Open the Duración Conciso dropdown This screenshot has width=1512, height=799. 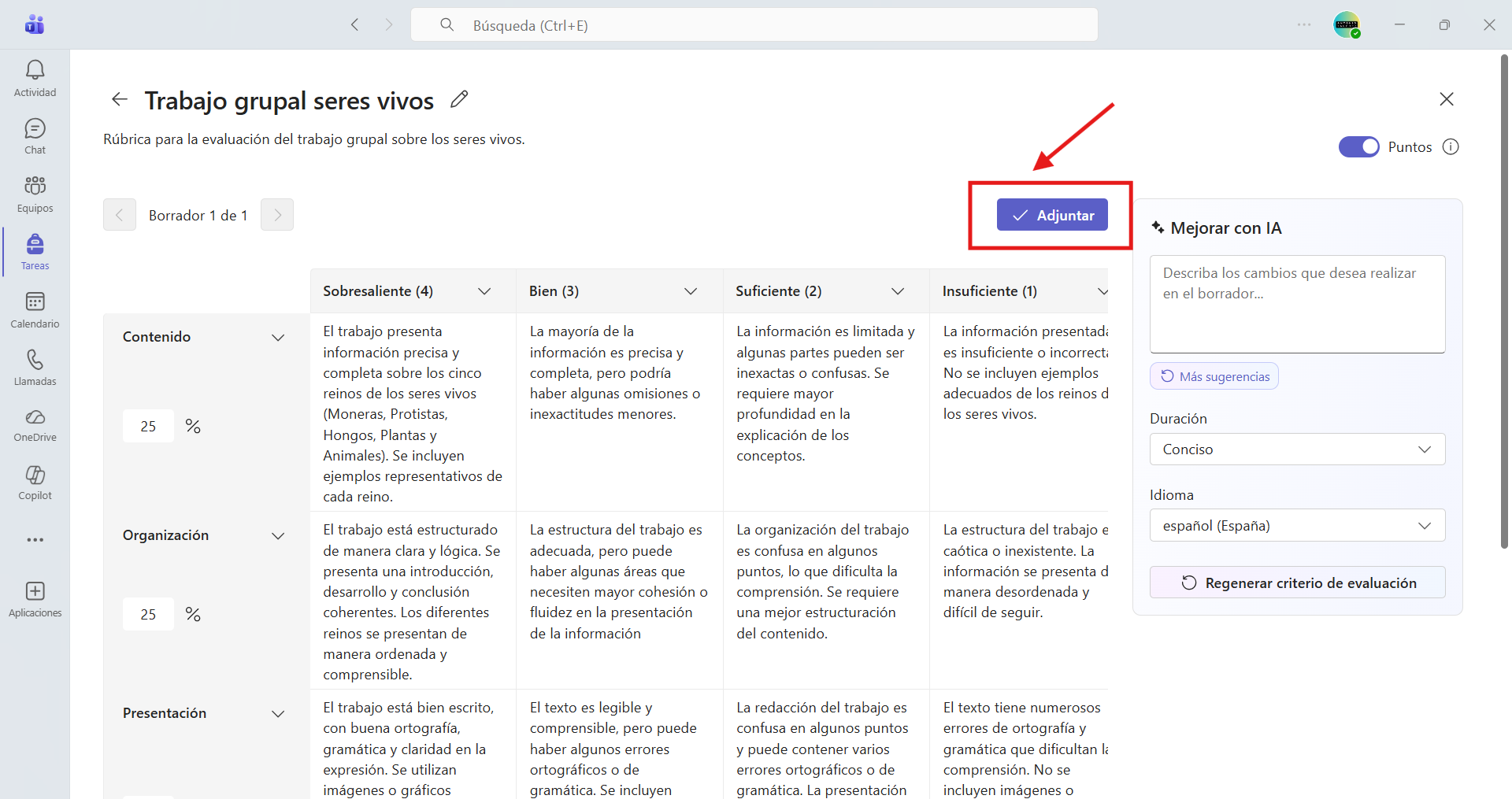[1297, 449]
